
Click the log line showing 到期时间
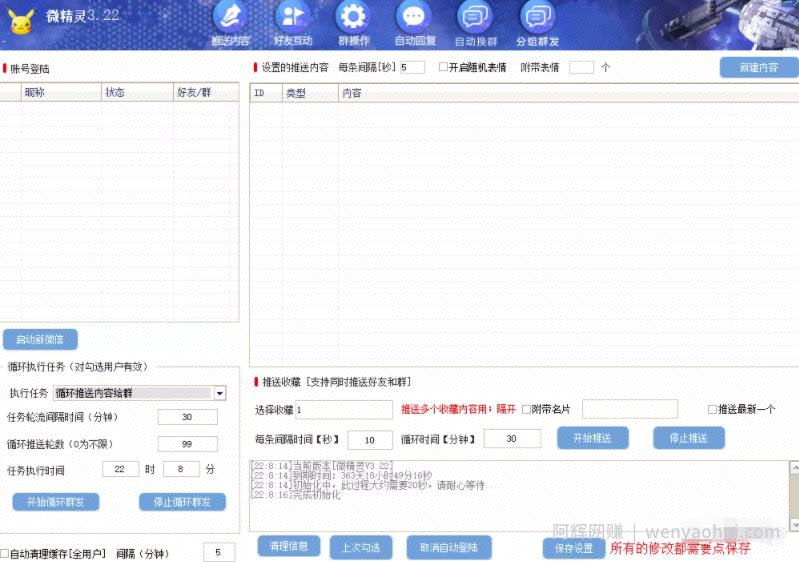point(342,475)
